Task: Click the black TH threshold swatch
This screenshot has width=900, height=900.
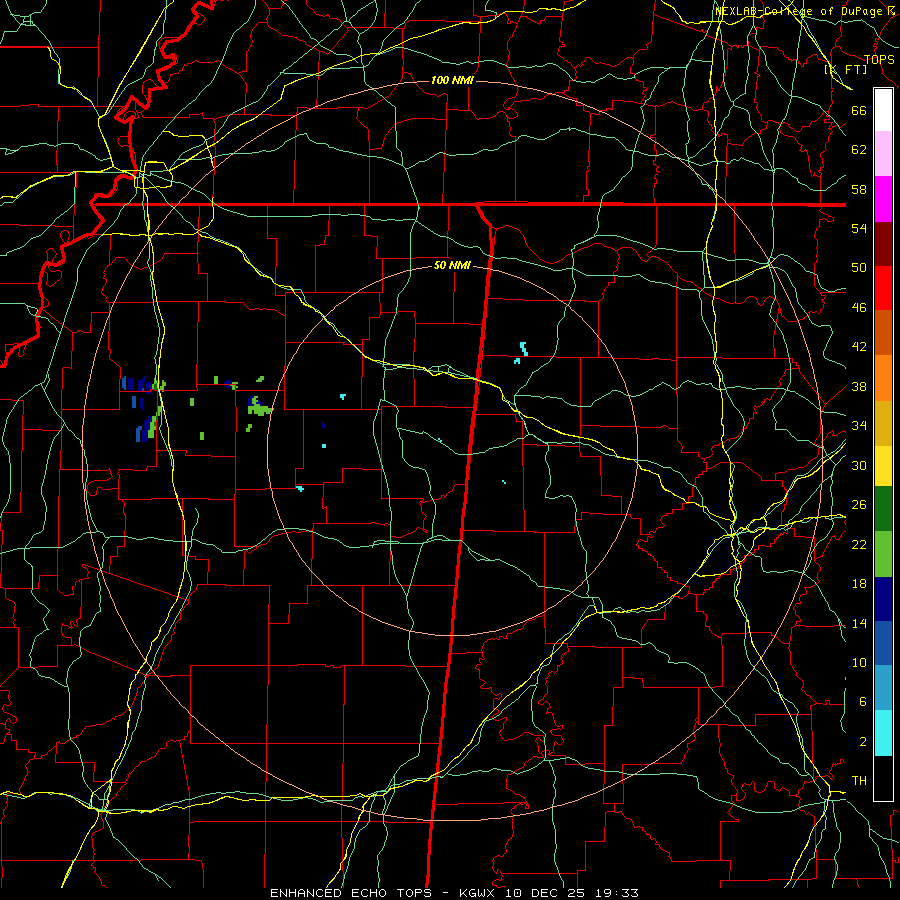Action: (883, 778)
